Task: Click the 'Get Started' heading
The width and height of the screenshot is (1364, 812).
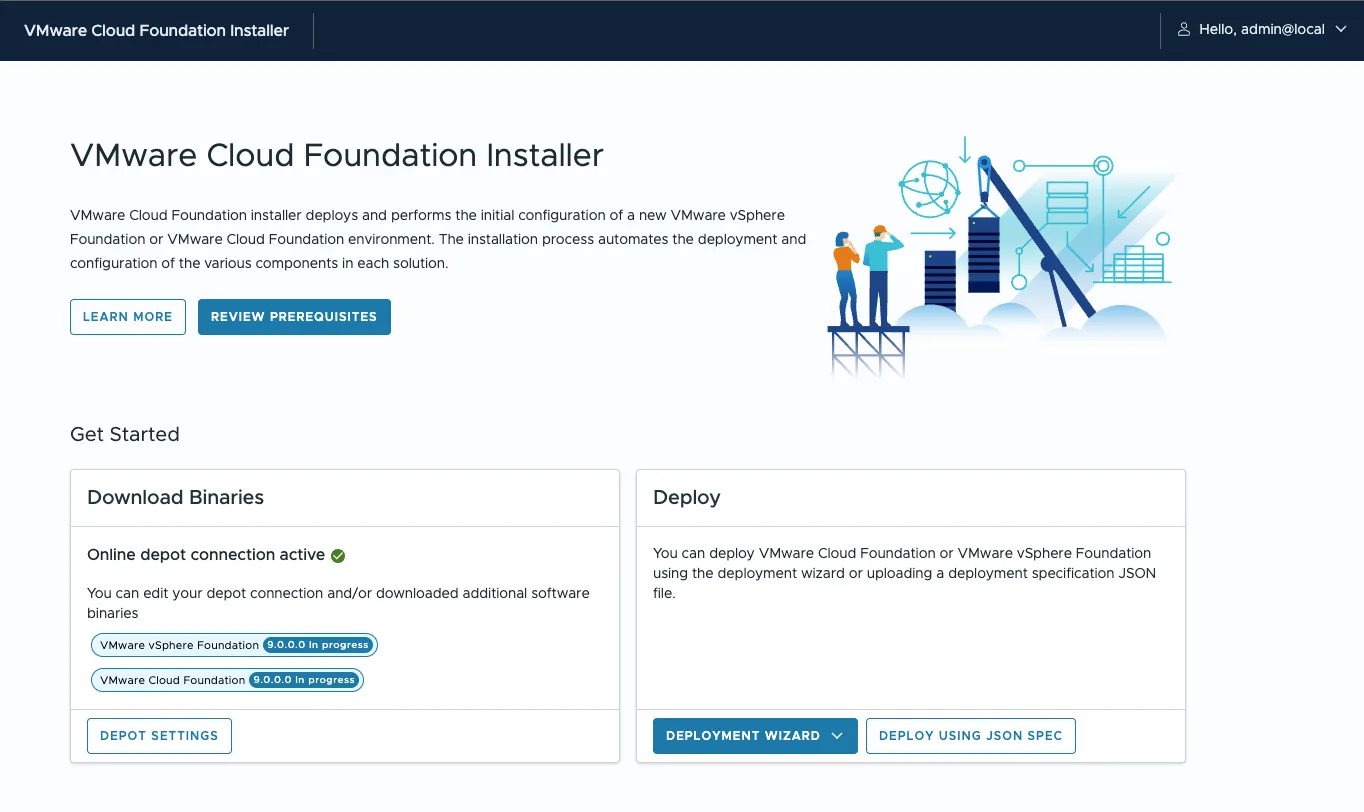Action: click(x=125, y=434)
